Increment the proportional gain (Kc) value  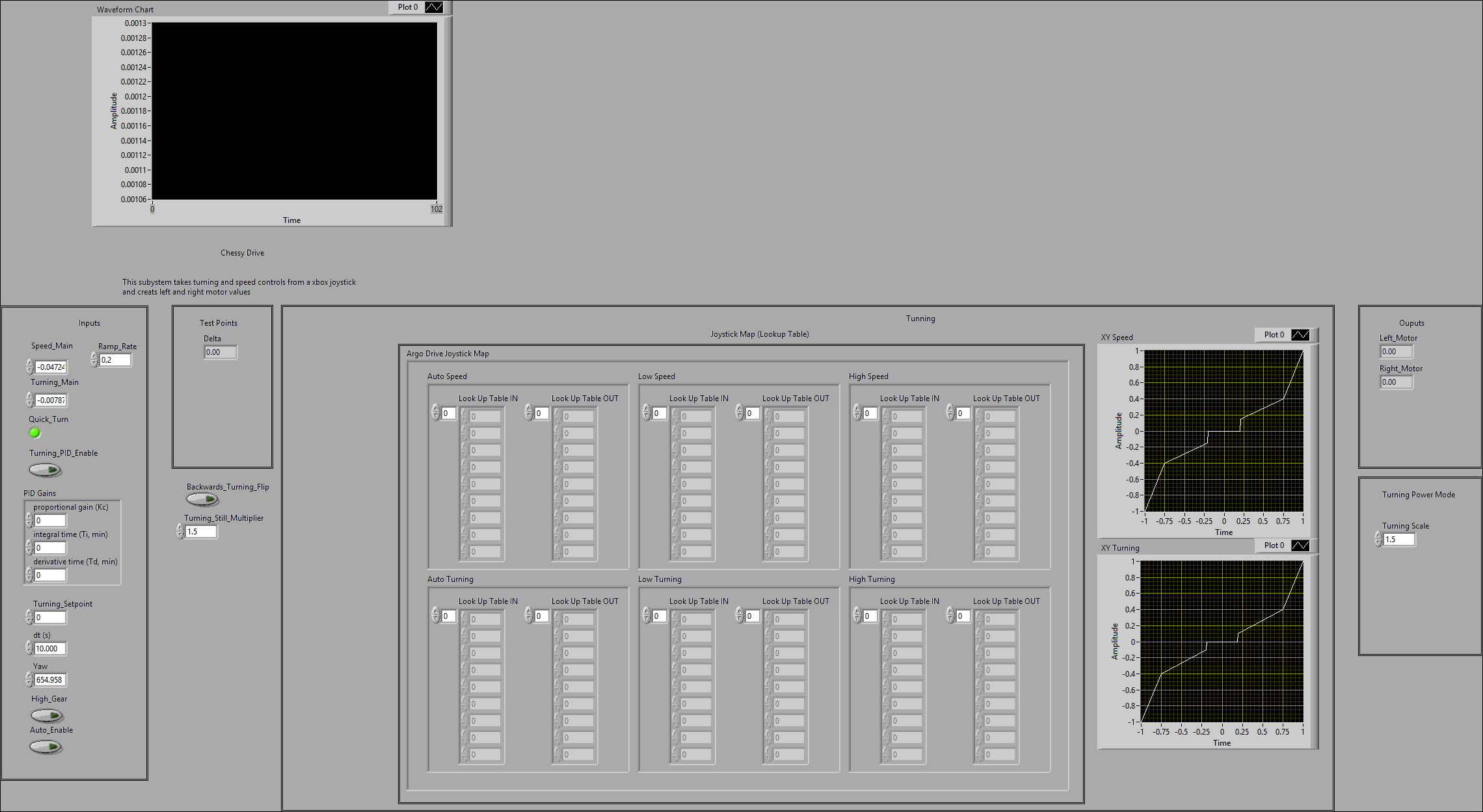click(29, 517)
